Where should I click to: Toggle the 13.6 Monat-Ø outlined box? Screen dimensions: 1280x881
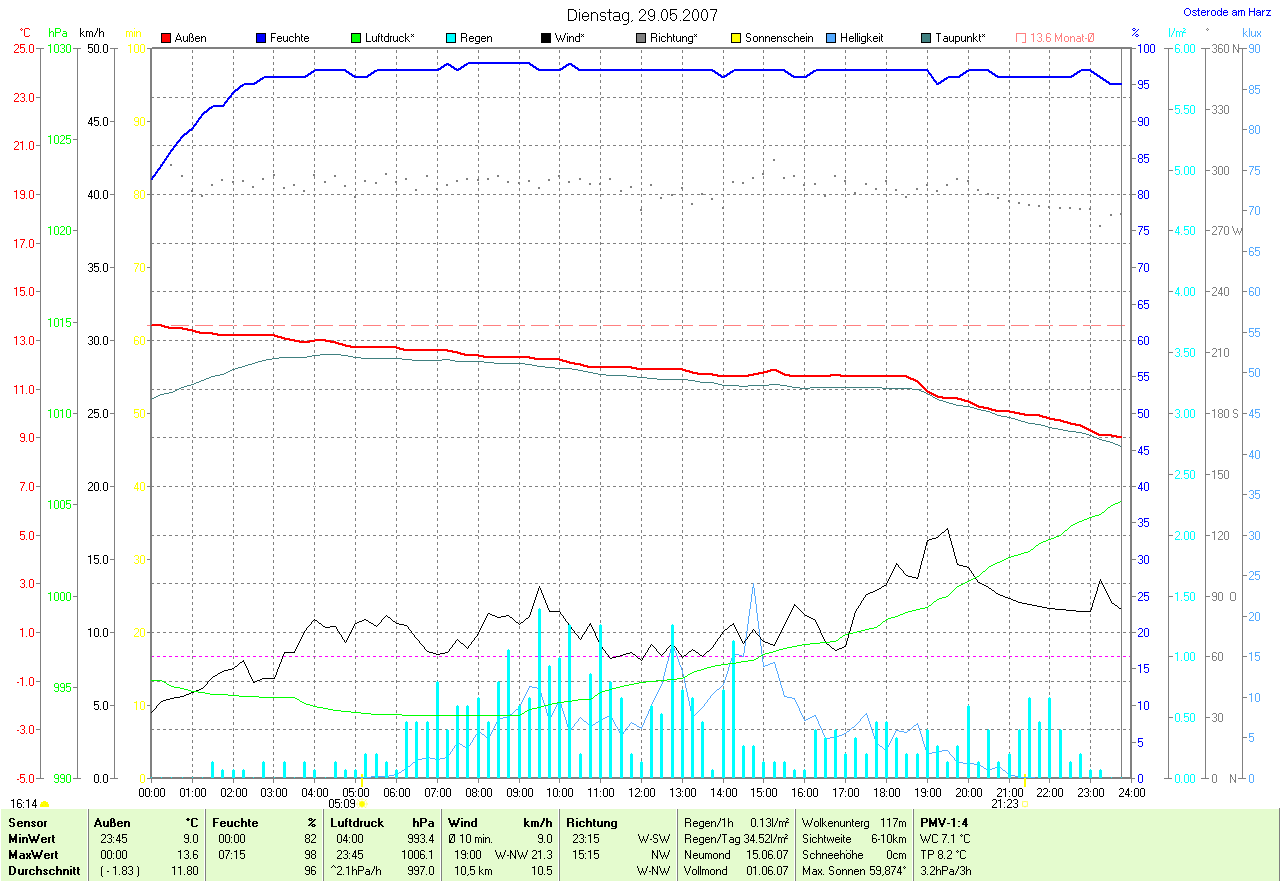click(x=1021, y=38)
